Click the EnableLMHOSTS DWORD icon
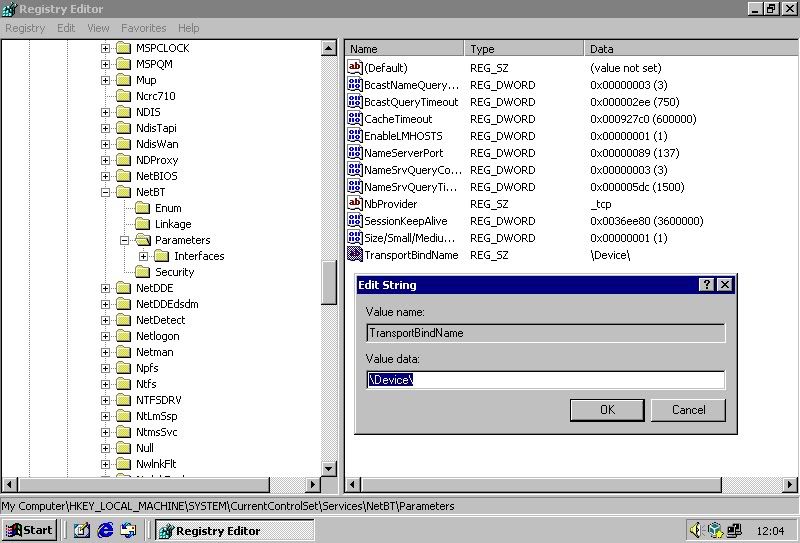This screenshot has width=800, height=543. click(x=355, y=136)
